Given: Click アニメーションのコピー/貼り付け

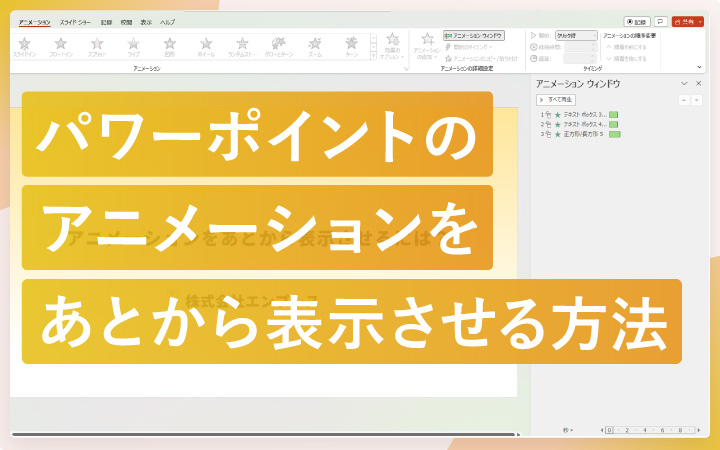Looking at the screenshot, I should pos(481,58).
